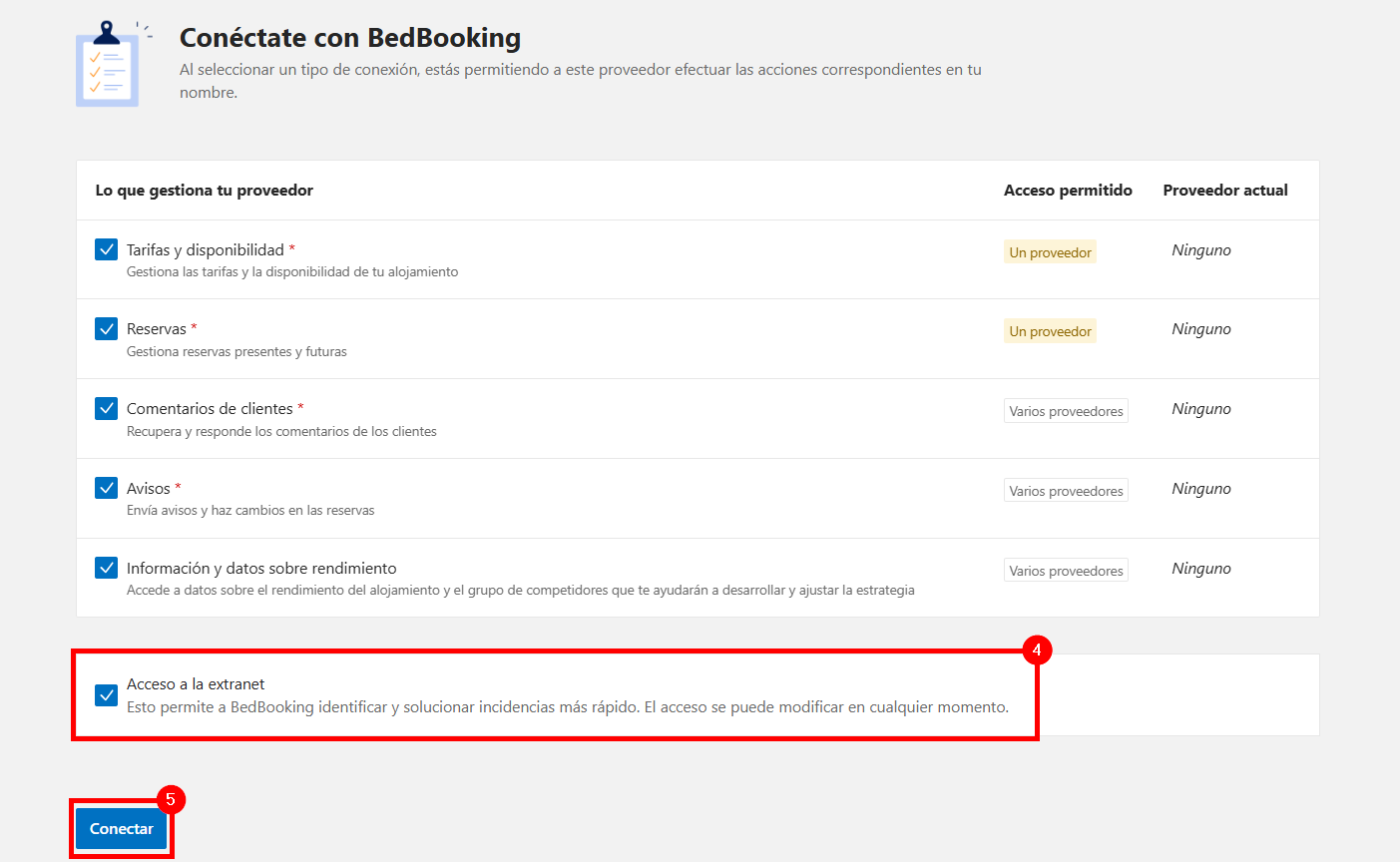1400x862 pixels.
Task: Click 'Accede a datos sobre el rendimiento' description
Action: 521,590
